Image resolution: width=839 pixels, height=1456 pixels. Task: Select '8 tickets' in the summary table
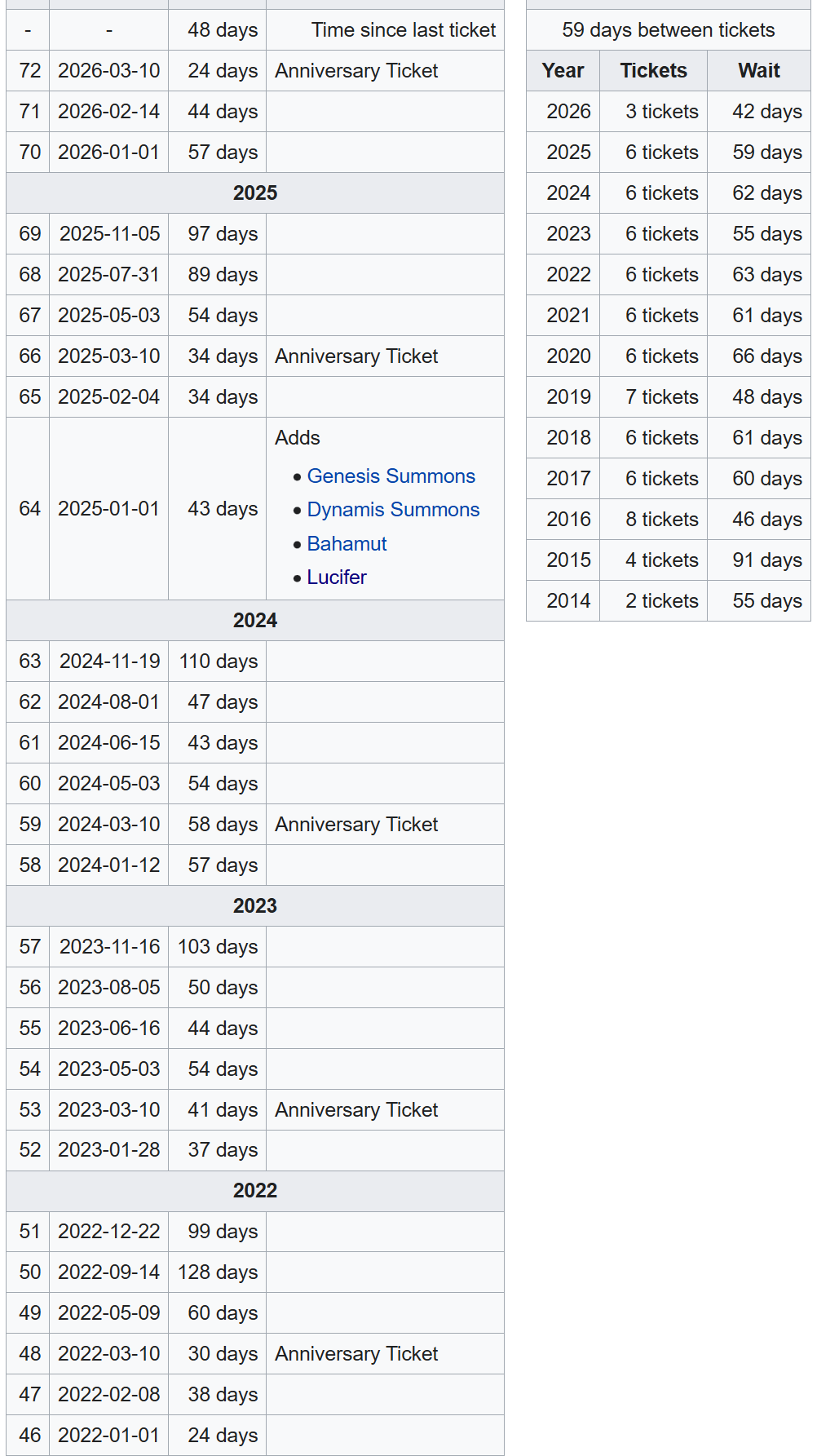click(654, 520)
